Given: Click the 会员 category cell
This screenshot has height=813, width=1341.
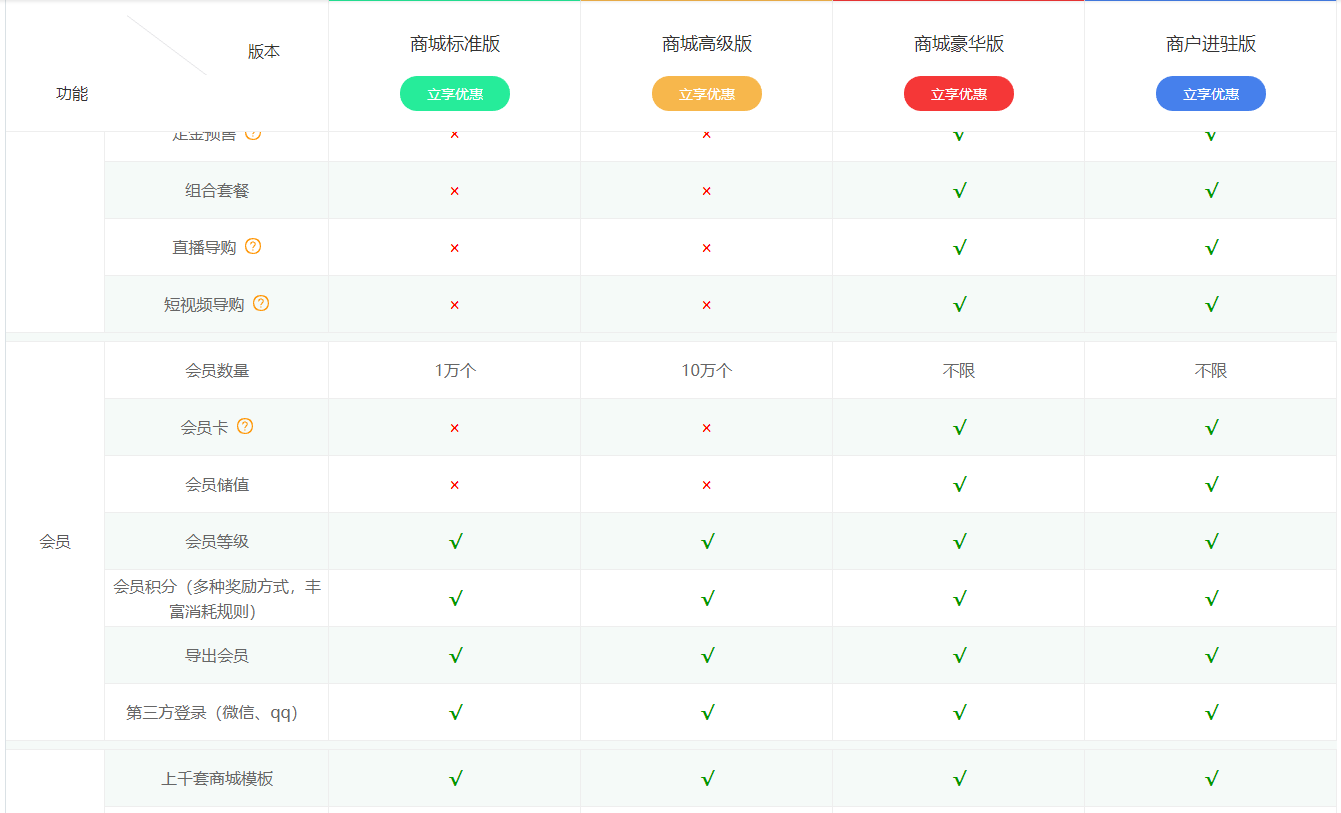Looking at the screenshot, I should point(55,542).
